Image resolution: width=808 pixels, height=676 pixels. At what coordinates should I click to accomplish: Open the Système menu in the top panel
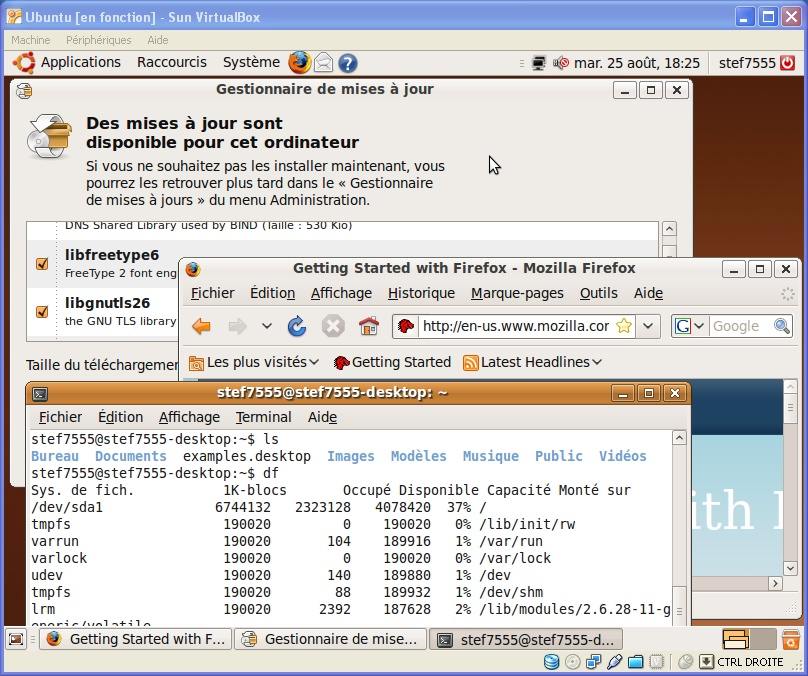(251, 62)
